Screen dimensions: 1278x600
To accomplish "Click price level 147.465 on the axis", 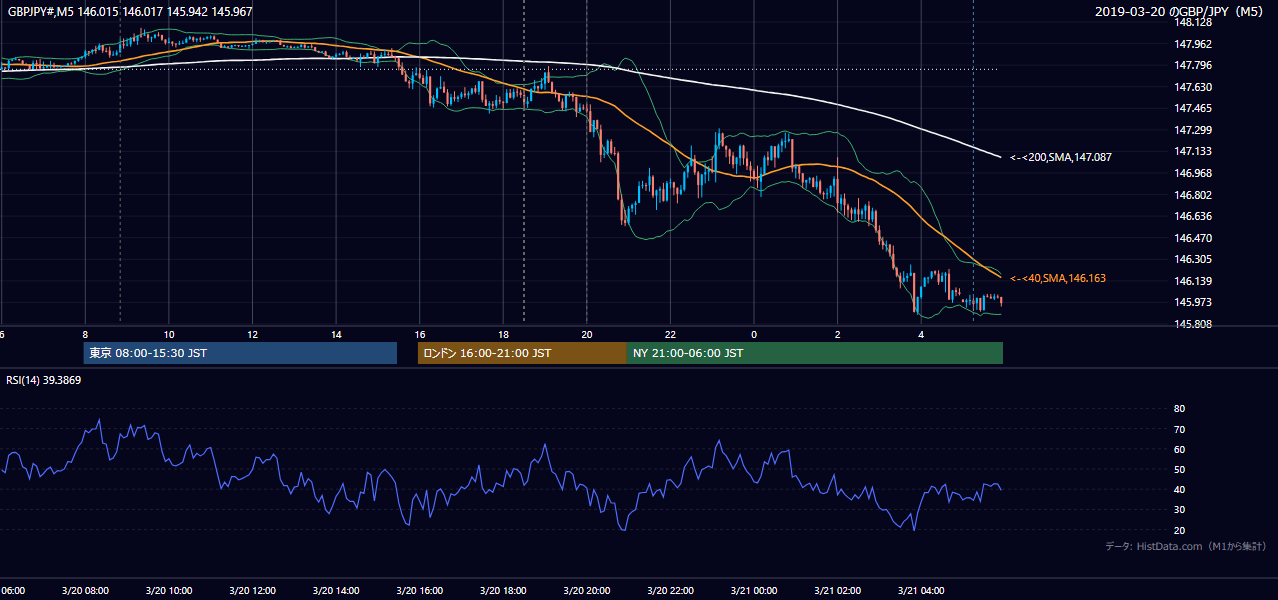I will [1193, 108].
